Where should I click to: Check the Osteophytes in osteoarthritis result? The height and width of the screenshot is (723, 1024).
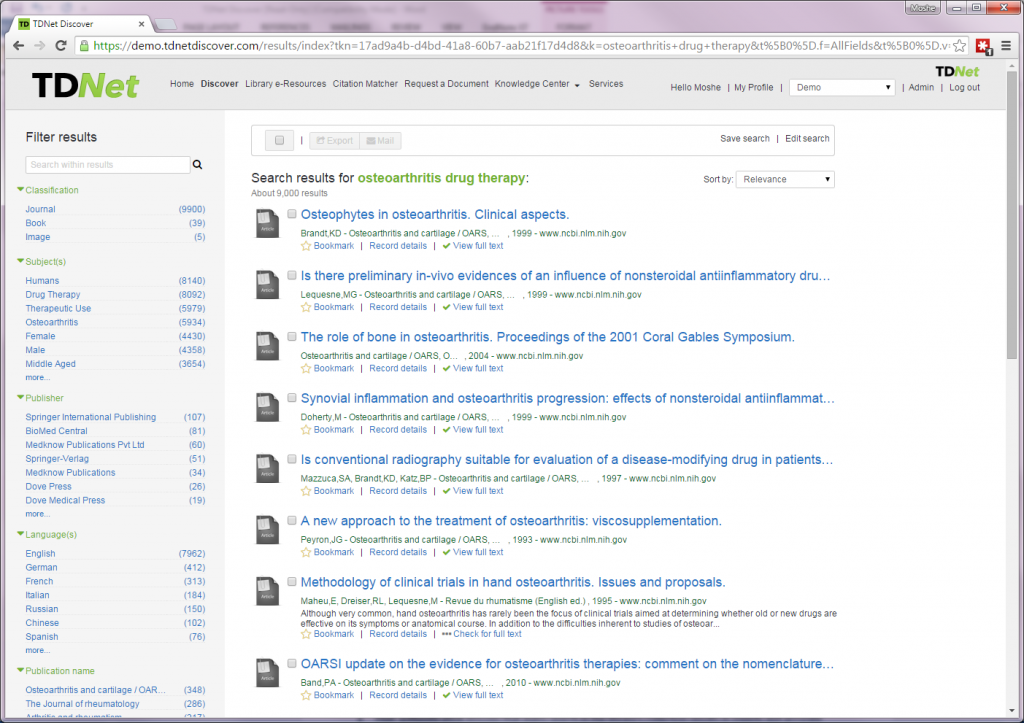[292, 214]
